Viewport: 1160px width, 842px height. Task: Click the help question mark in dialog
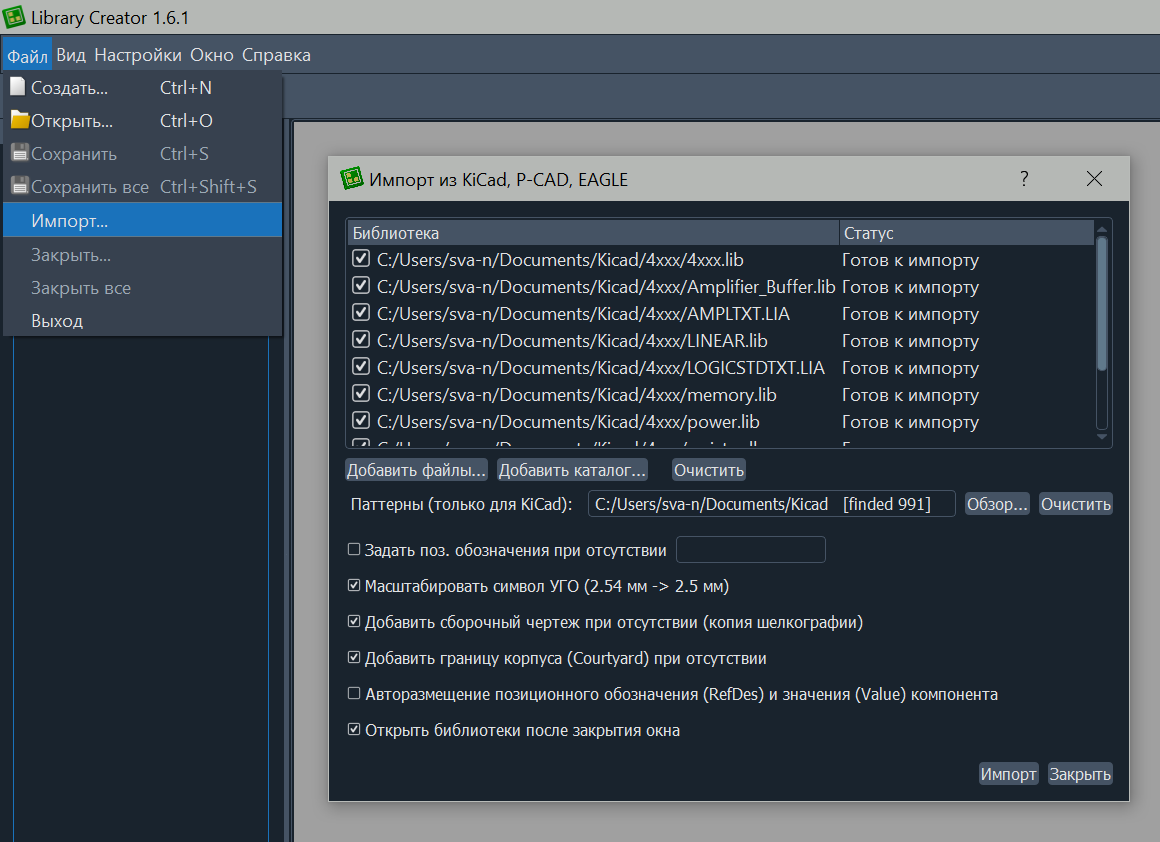1024,179
